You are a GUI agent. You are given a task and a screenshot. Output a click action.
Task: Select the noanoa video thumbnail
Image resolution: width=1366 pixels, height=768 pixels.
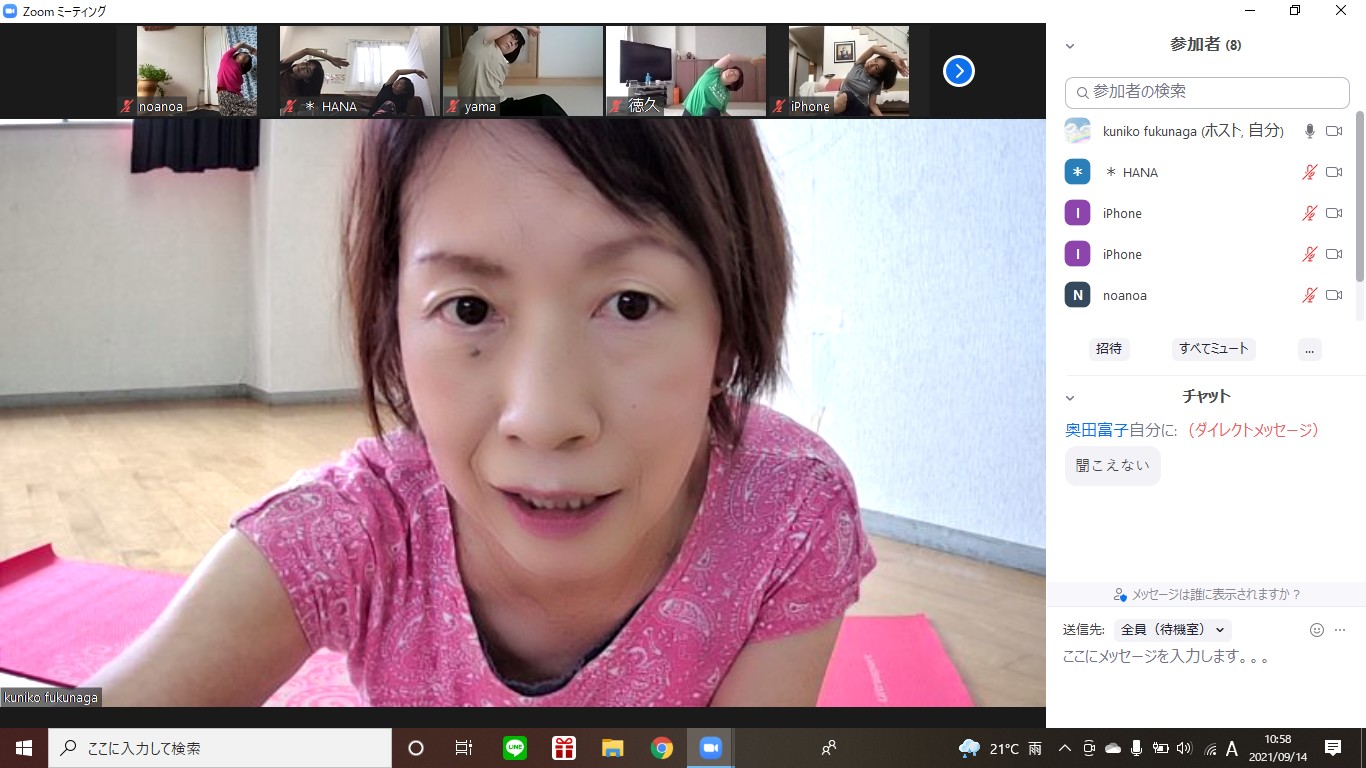(197, 71)
